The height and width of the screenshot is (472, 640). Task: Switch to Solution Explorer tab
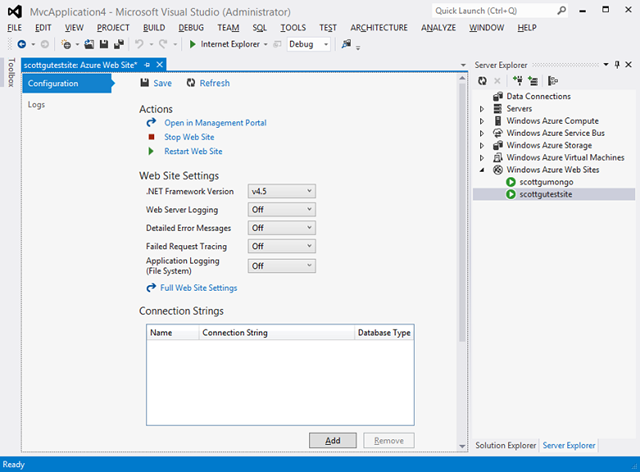click(505, 445)
